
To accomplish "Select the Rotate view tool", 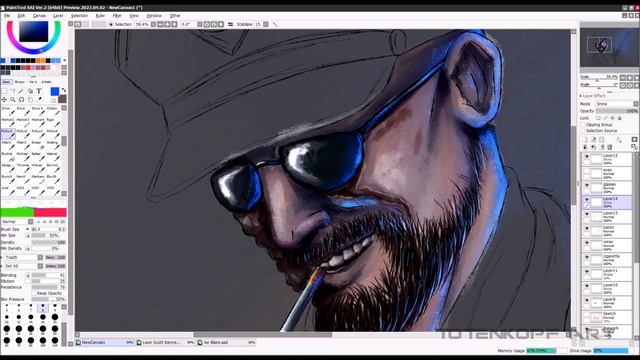I will (21, 100).
